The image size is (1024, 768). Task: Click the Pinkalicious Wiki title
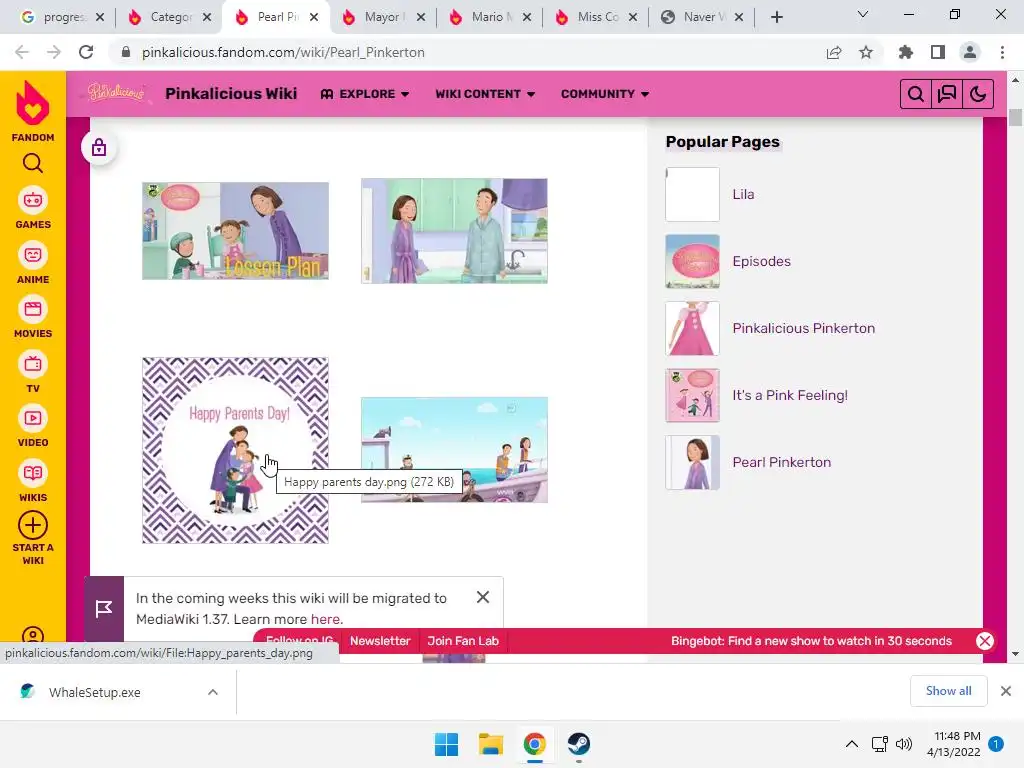[231, 93]
